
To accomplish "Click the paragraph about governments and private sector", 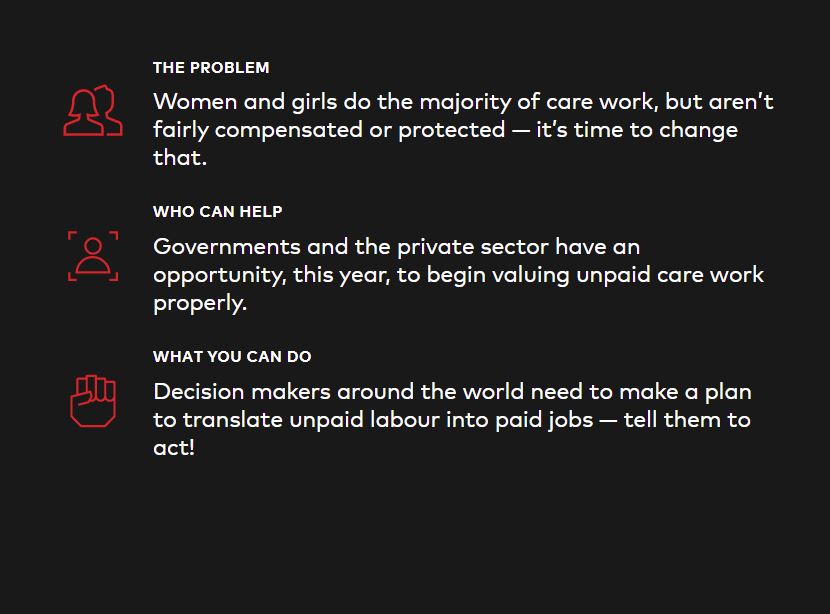I will (458, 275).
